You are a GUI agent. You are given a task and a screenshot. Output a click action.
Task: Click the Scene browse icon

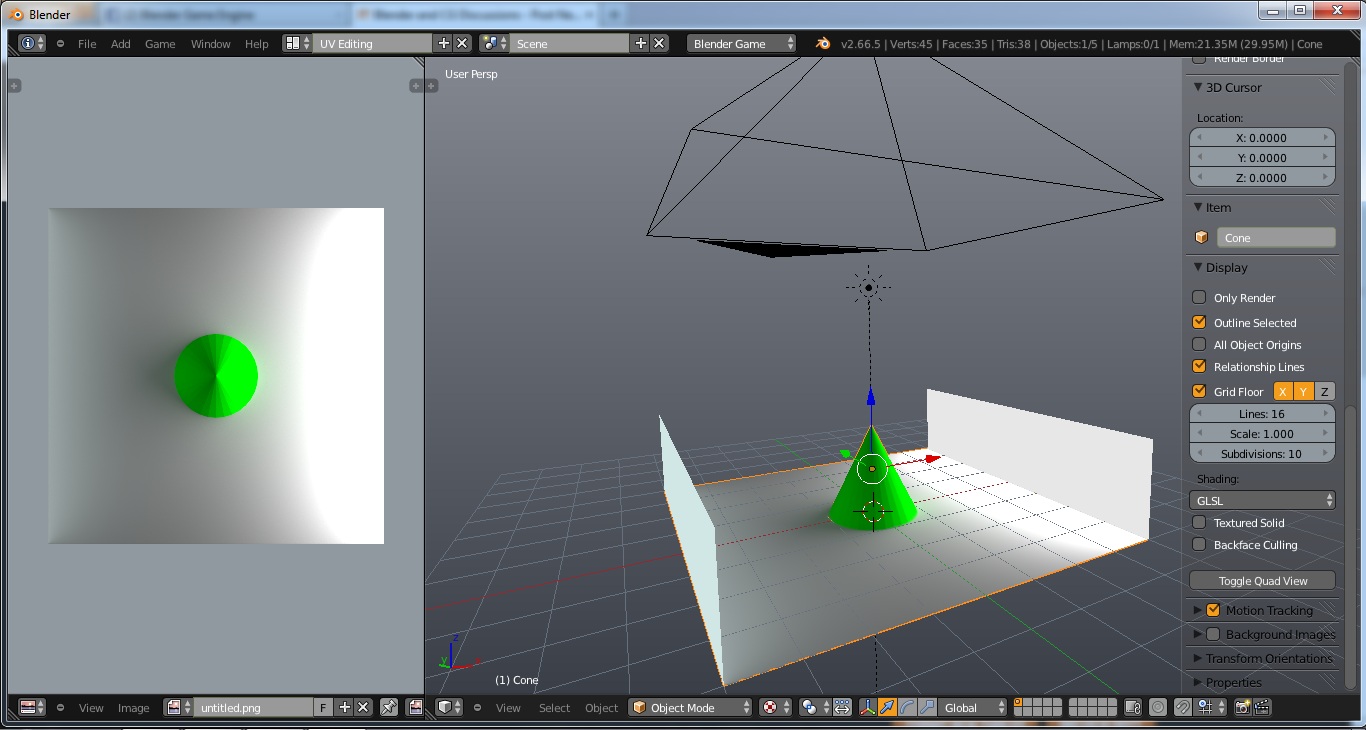click(494, 44)
